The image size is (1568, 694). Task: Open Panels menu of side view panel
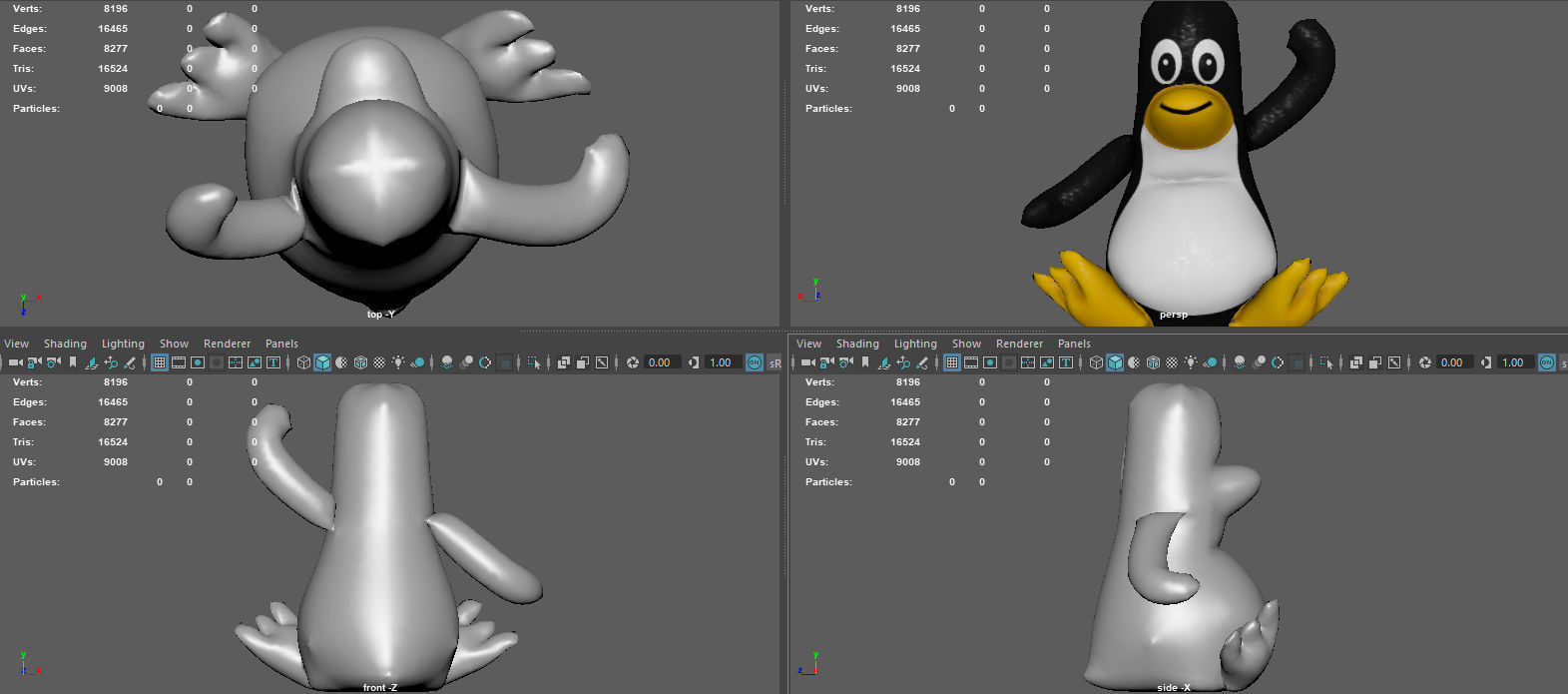[1074, 344]
